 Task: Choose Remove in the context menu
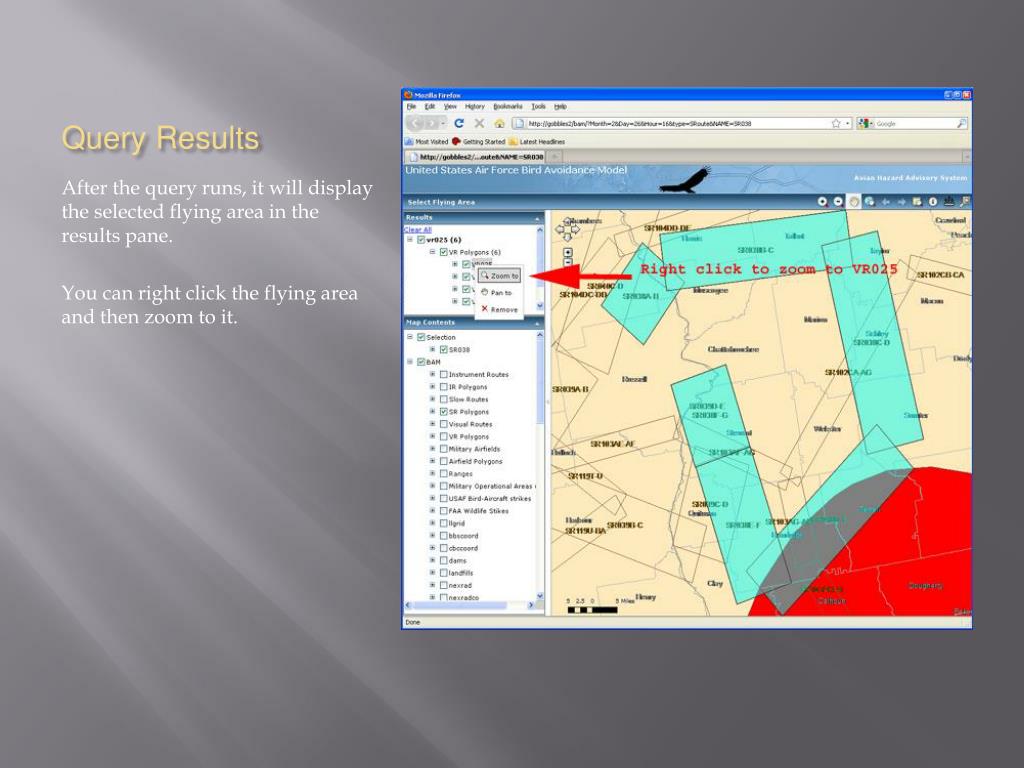pos(500,310)
